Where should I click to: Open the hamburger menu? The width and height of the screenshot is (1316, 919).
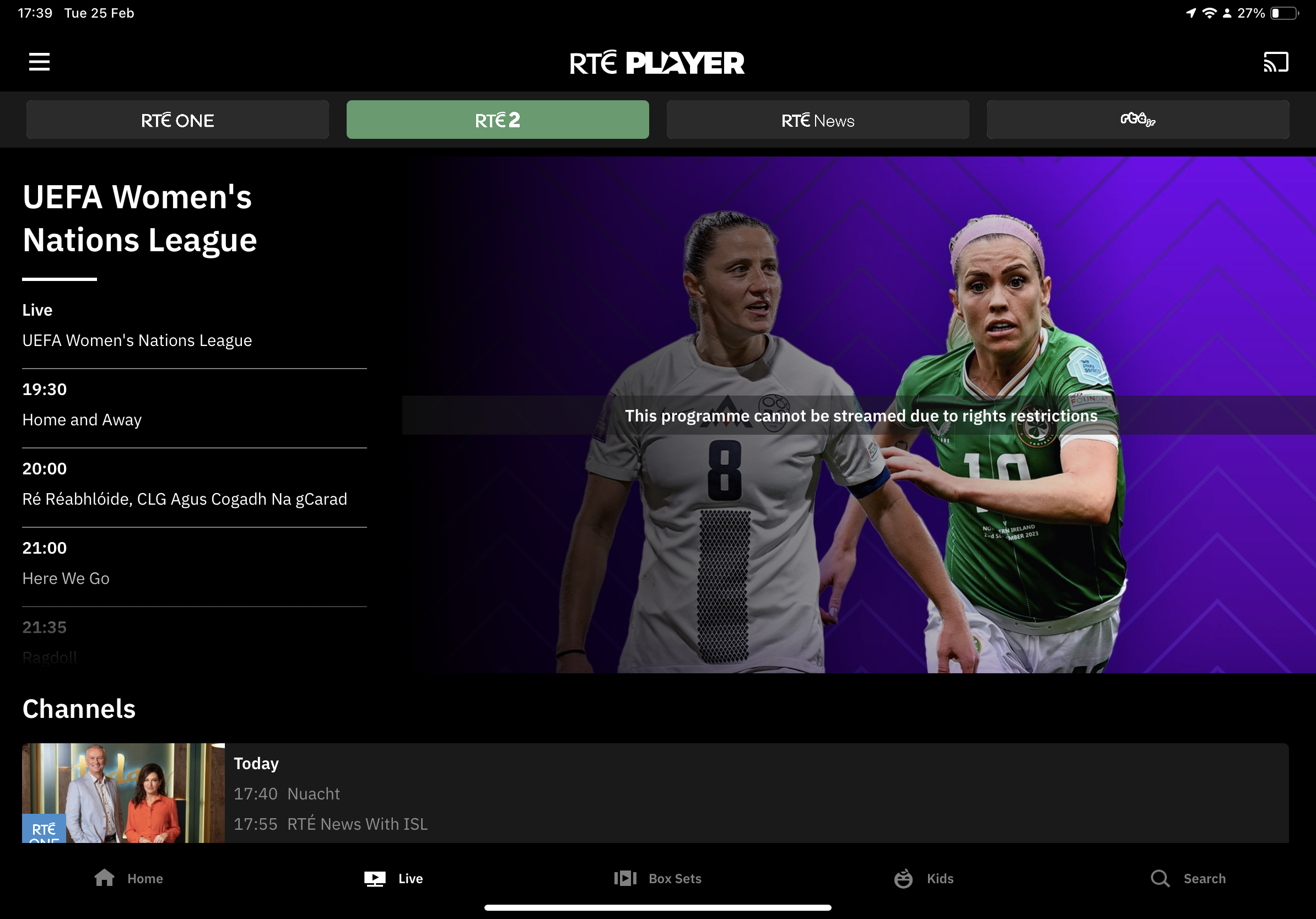(40, 62)
